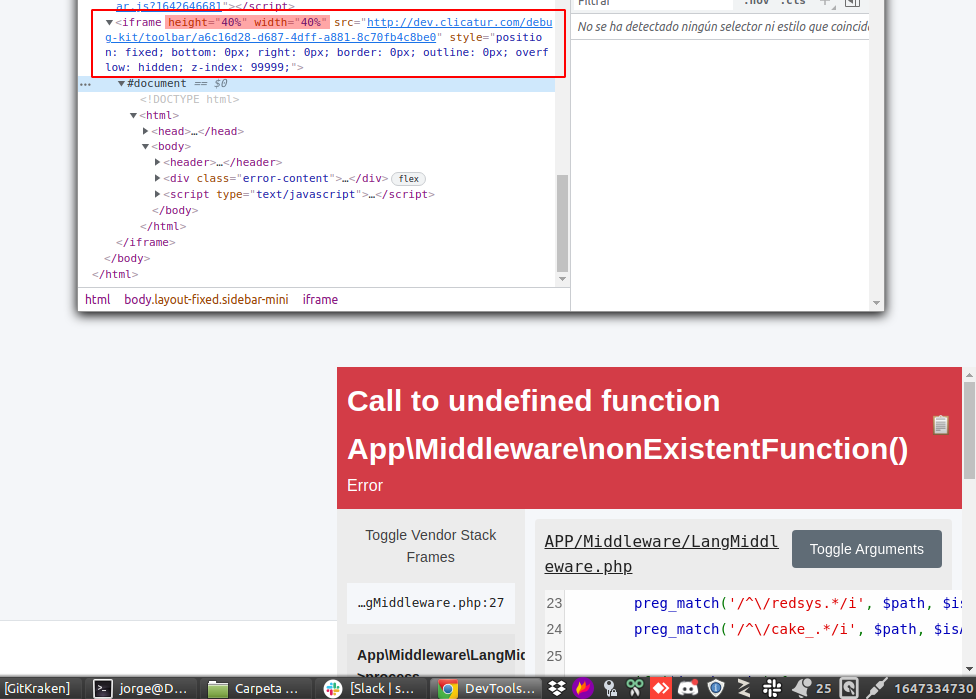The height and width of the screenshot is (699, 976).
Task: Select the width="40%" attribute
Action: (x=291, y=22)
